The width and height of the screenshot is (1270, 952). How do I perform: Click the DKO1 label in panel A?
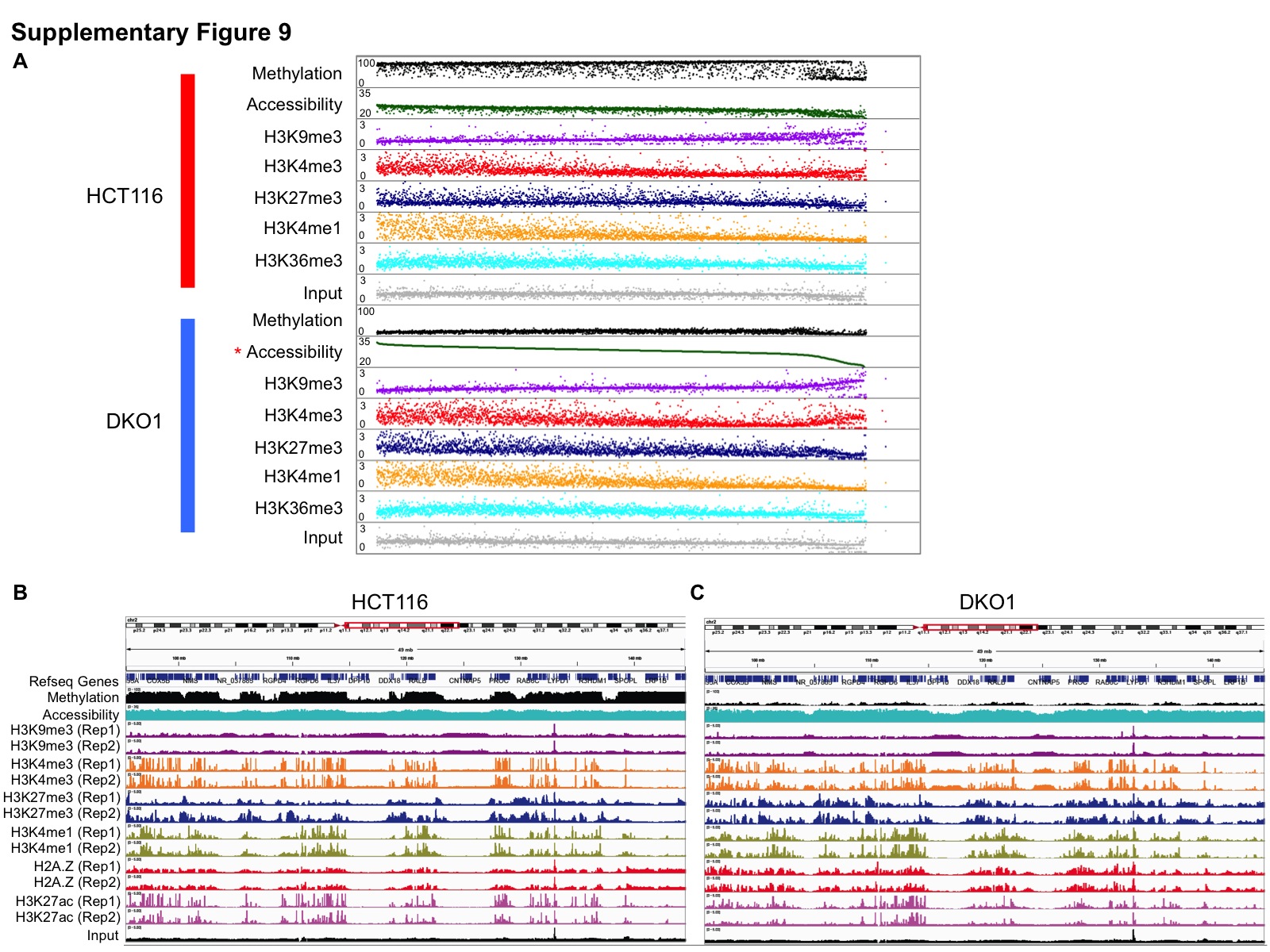[133, 421]
